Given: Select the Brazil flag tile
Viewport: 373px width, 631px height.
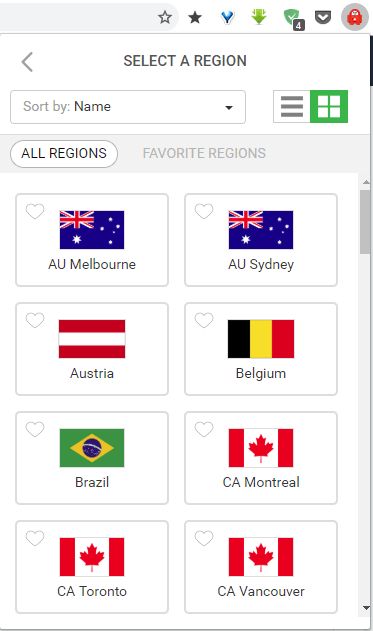Looking at the screenshot, I should coord(92,458).
